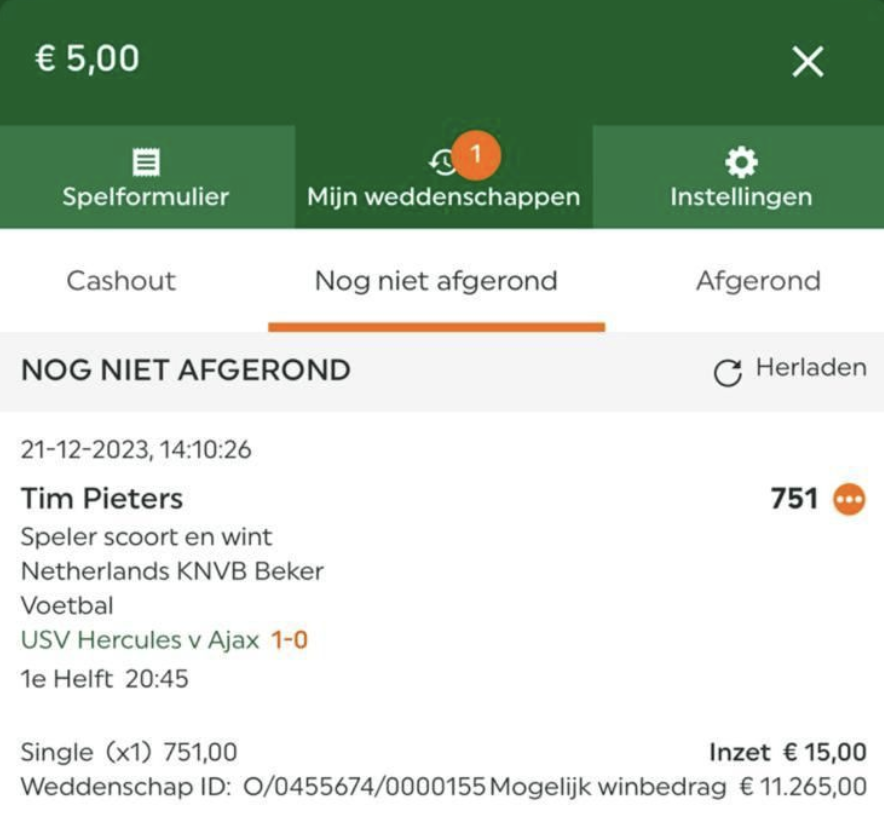
Task: Select the Weddenschap ID number
Action: 364,787
